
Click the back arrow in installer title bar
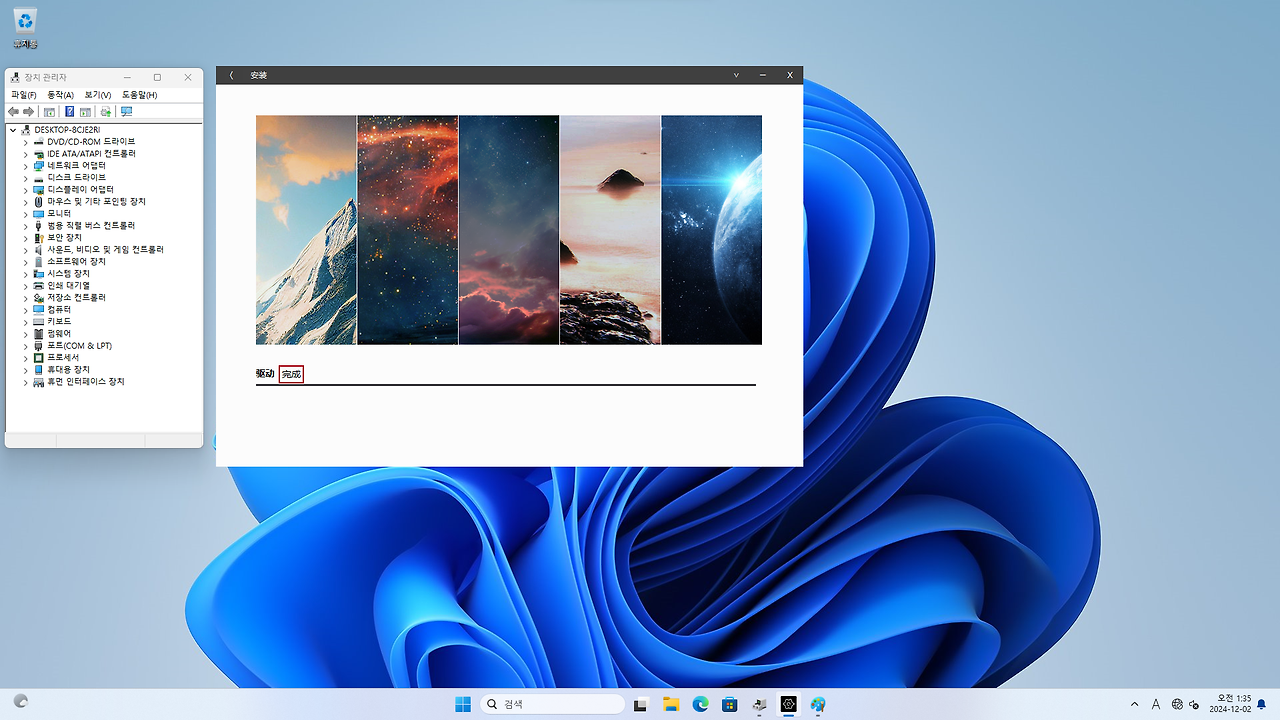click(232, 75)
